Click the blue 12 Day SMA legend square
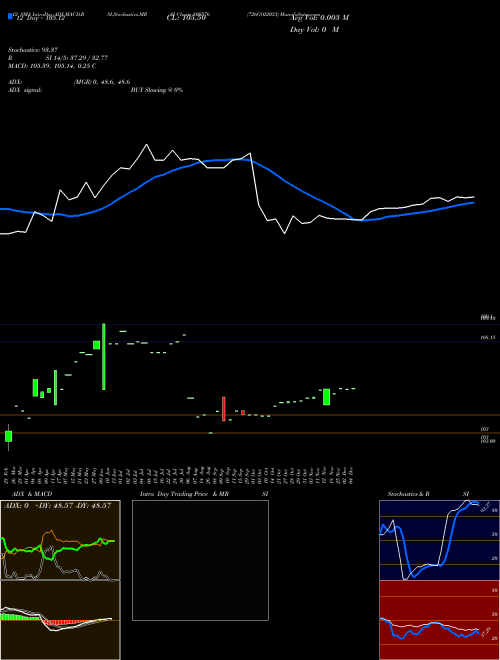The image size is (500, 660). tap(10, 17)
